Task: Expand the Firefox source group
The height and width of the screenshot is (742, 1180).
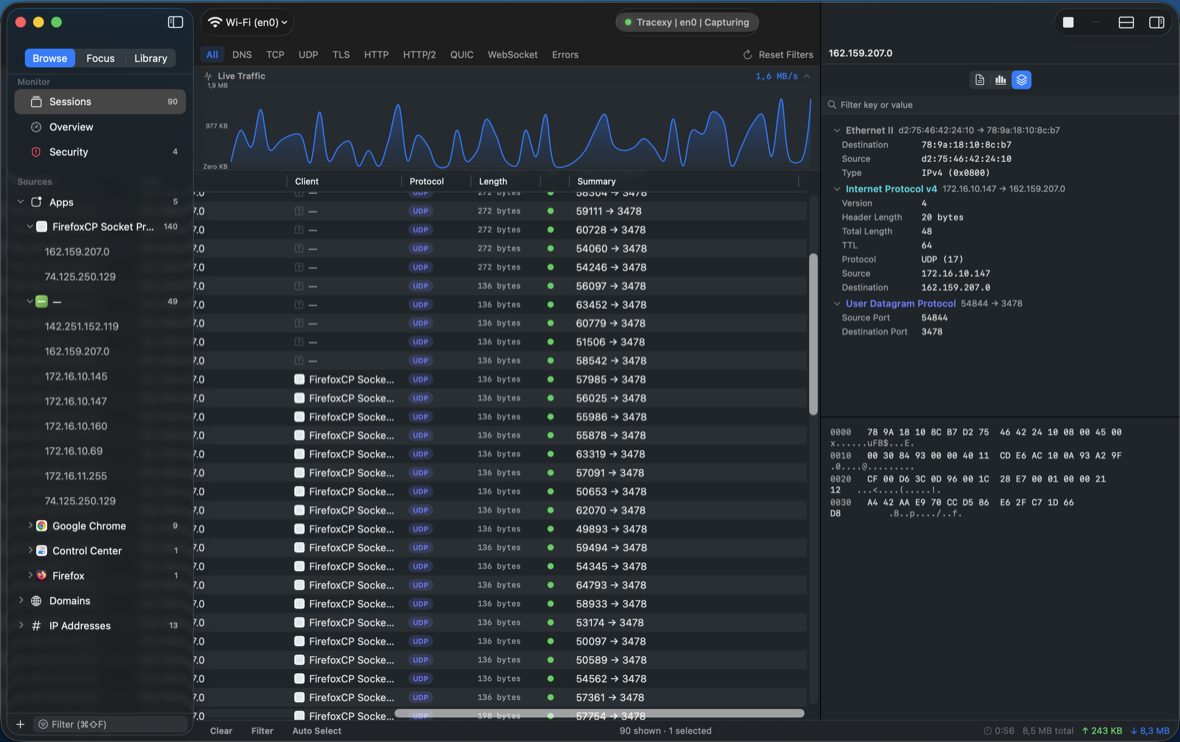Action: pyautogui.click(x=29, y=575)
